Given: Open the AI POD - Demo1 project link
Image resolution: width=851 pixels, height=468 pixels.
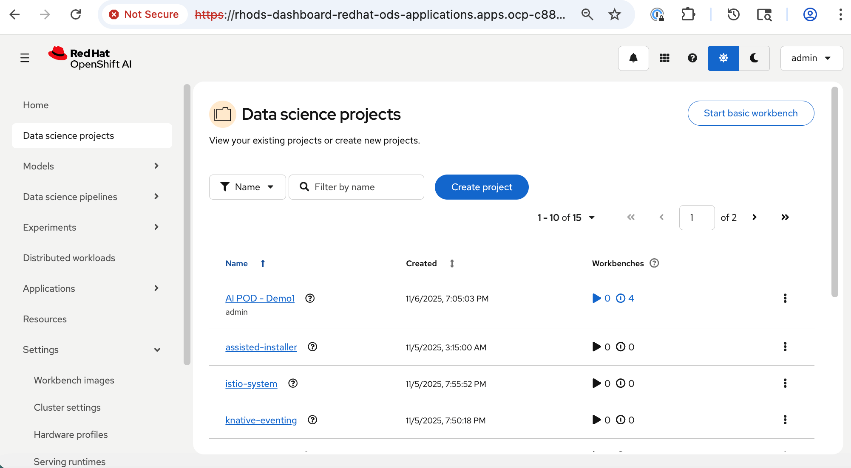Looking at the screenshot, I should tap(260, 298).
